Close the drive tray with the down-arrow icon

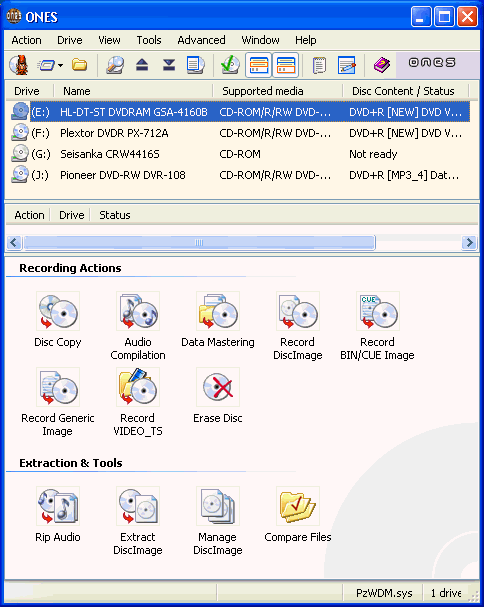[x=169, y=65]
